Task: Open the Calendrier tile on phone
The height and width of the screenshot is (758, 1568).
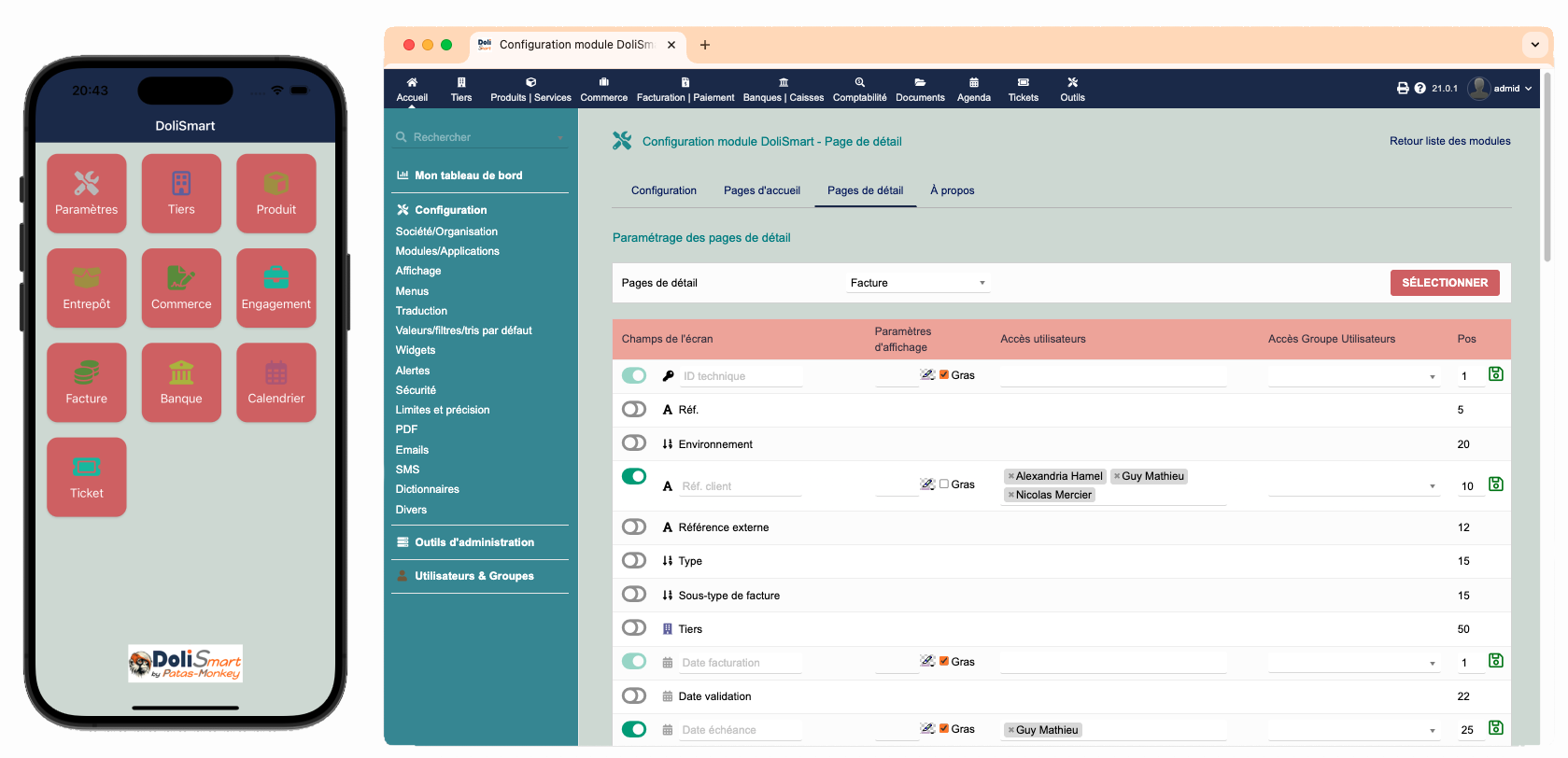Action: pyautogui.click(x=276, y=383)
